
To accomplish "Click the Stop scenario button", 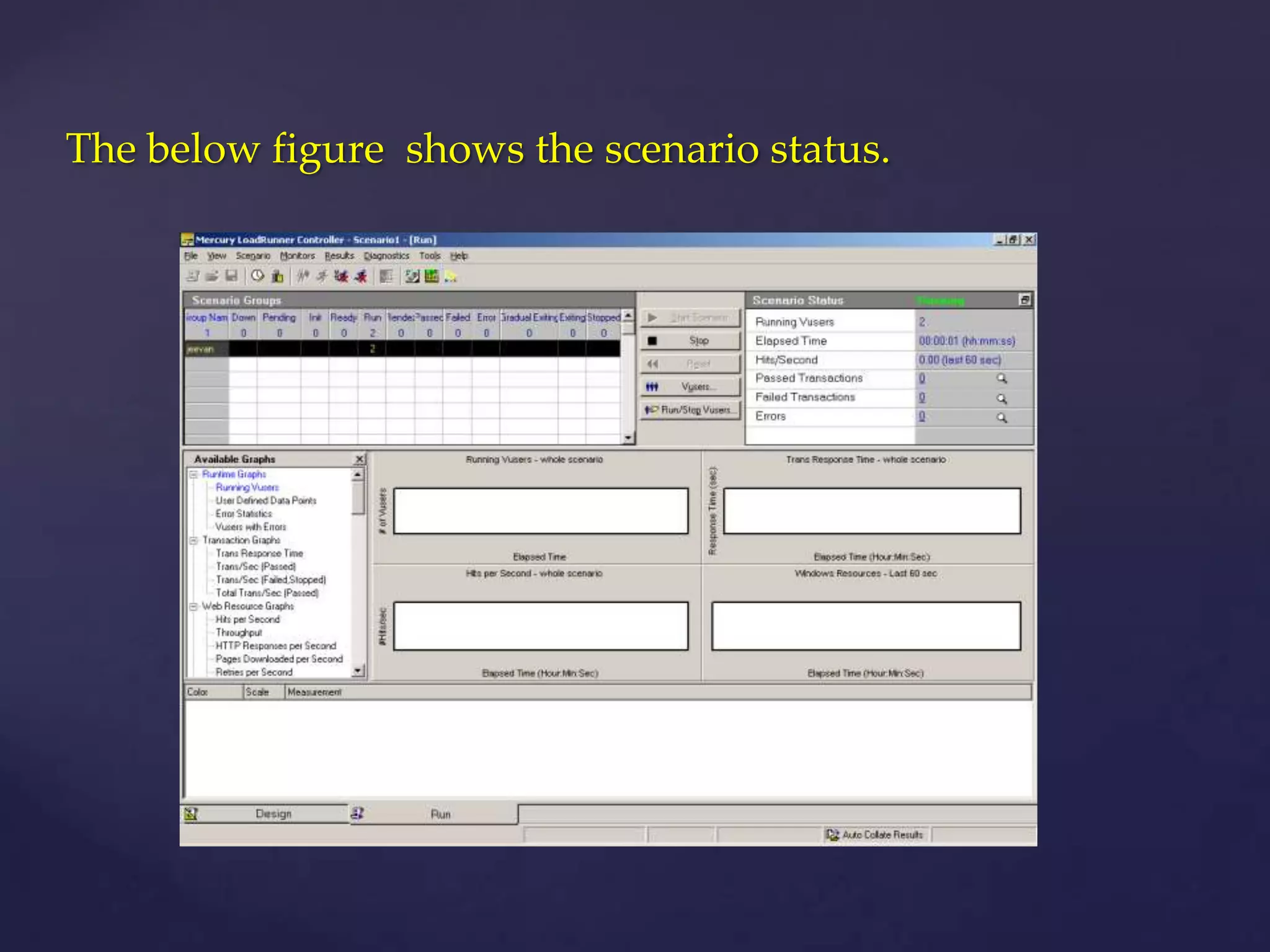I will click(x=690, y=340).
